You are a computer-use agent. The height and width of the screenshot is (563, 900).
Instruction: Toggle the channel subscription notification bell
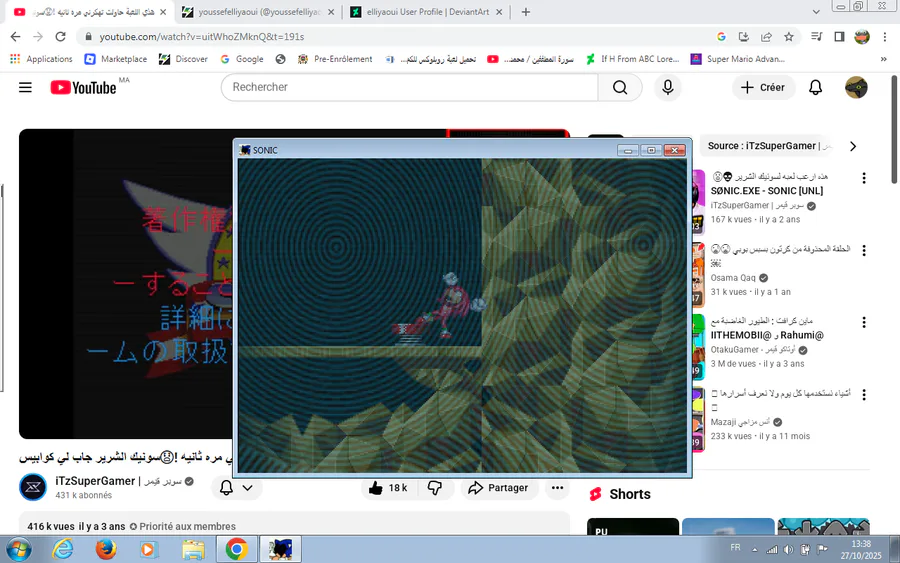(x=227, y=488)
